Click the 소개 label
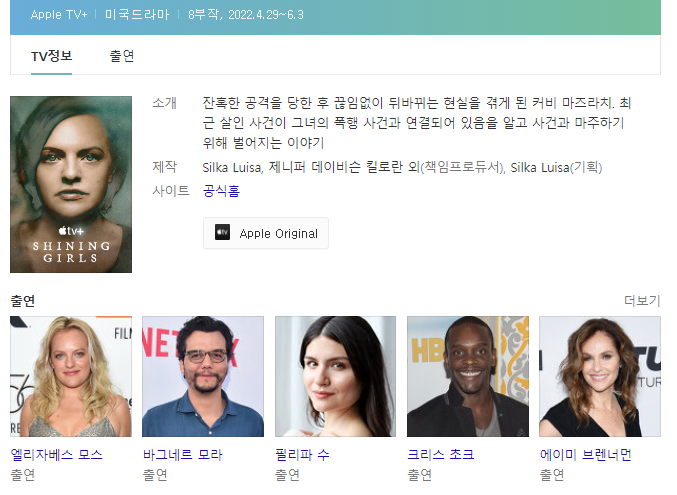This screenshot has height=495, width=677. click(165, 103)
